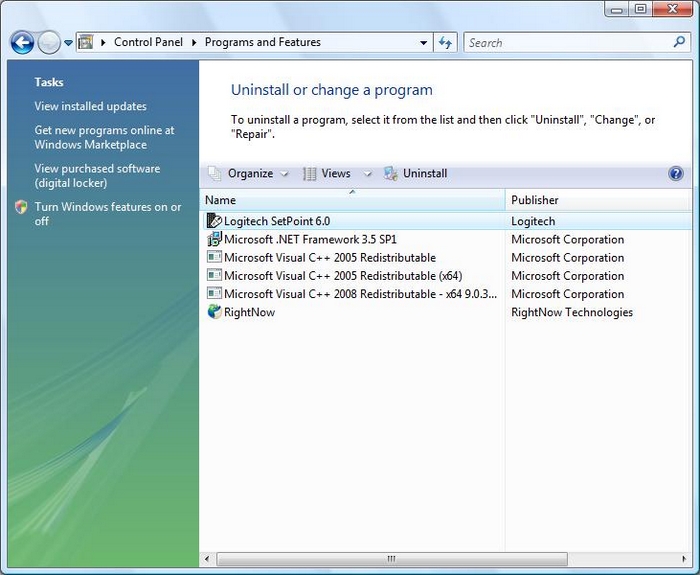
Task: Select Logitech SetPoint 6.0 row
Action: coord(447,221)
